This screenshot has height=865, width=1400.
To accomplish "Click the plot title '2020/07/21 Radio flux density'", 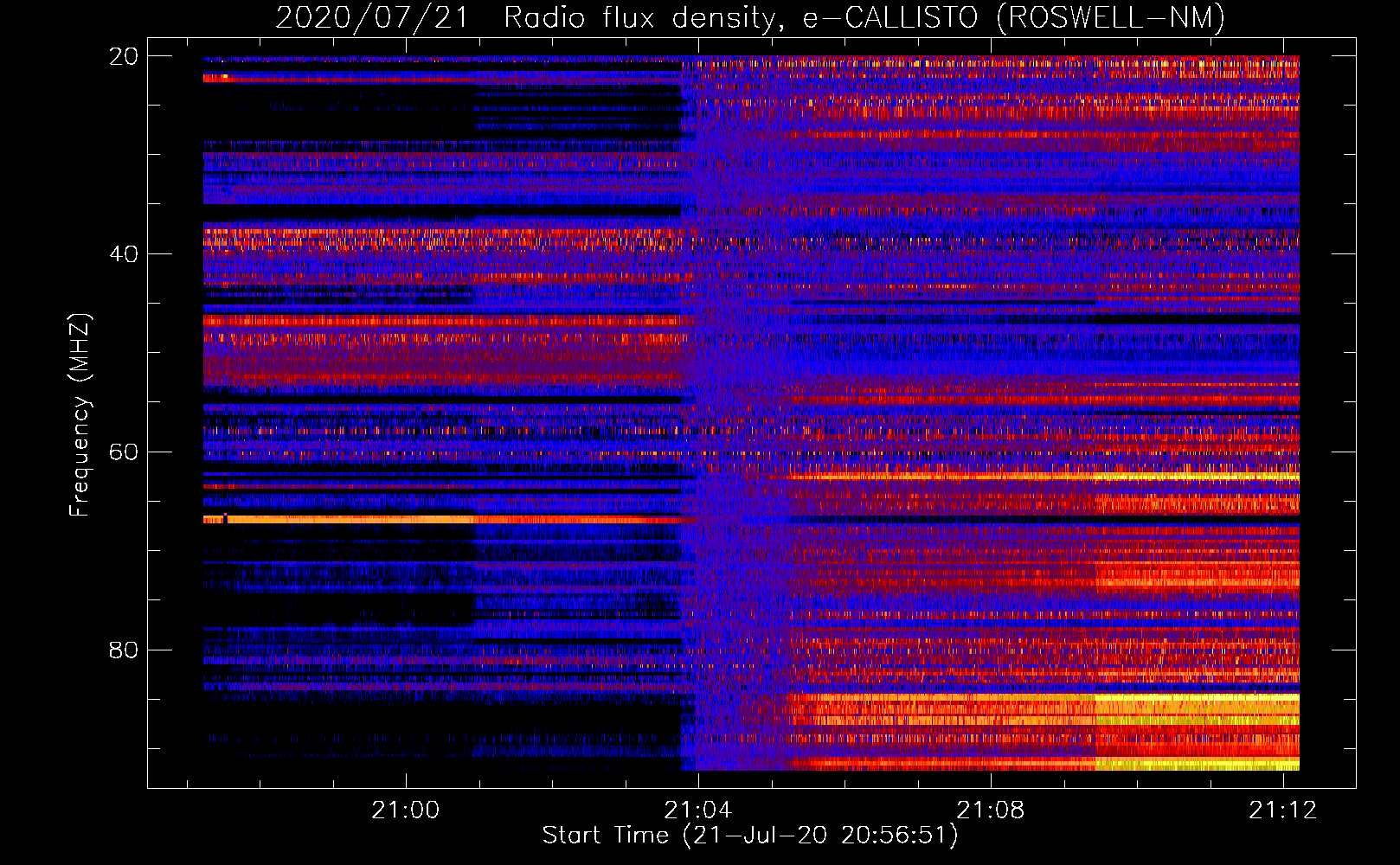I will click(526, 17).
